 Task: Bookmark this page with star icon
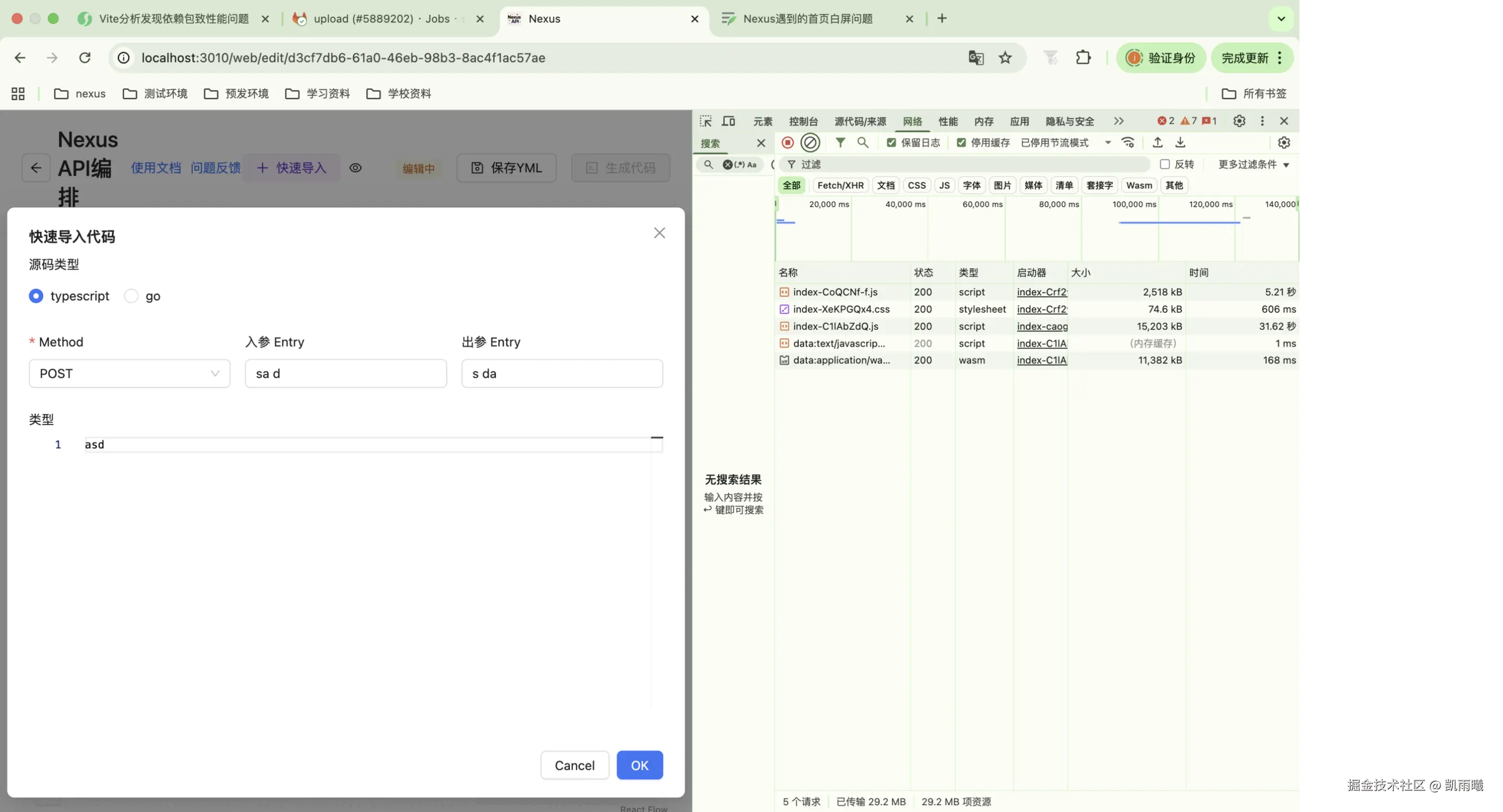(1005, 58)
